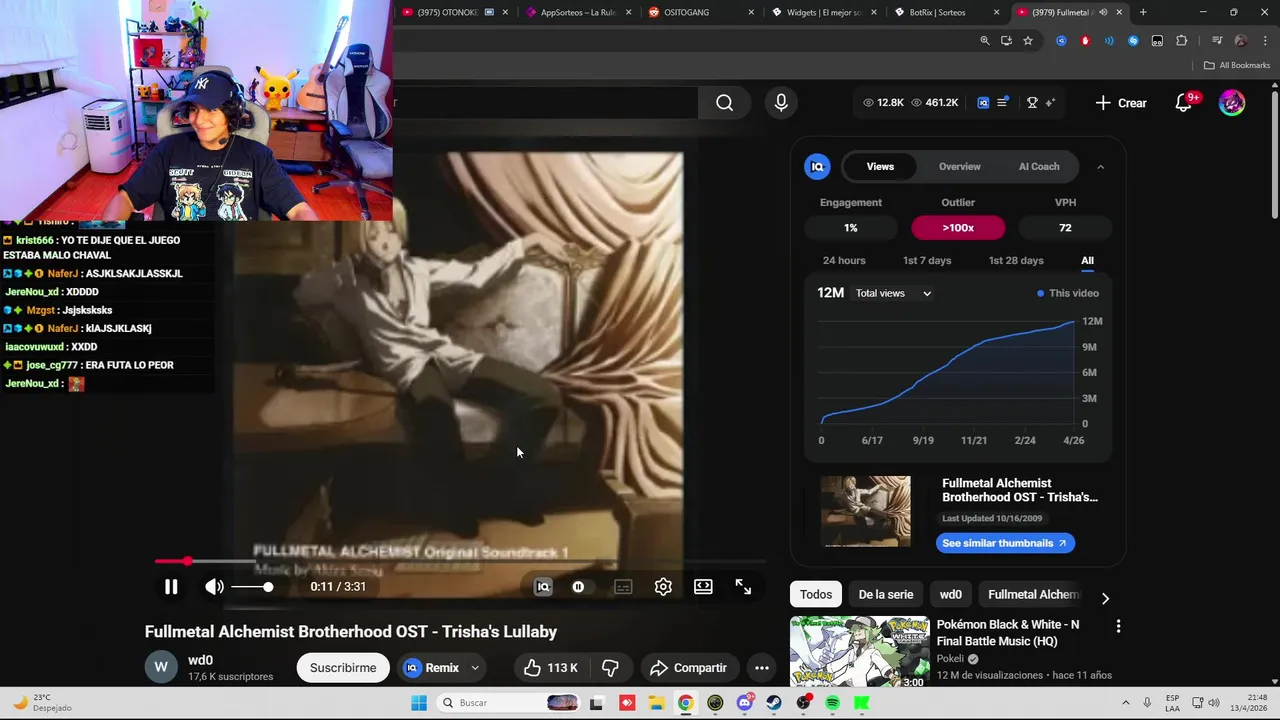Switch to the BotRix Sorteos browser tab
Screen dimensions: 1280x720
(x=938, y=12)
